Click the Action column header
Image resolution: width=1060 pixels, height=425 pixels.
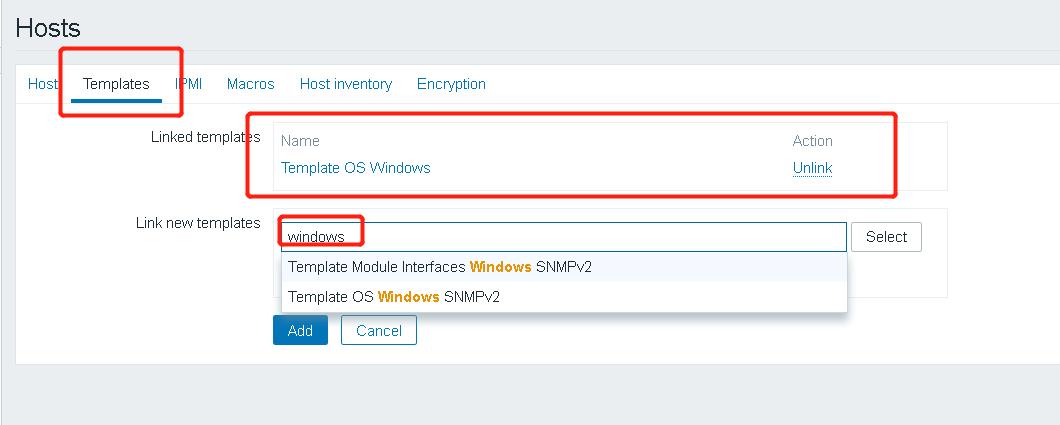(813, 141)
